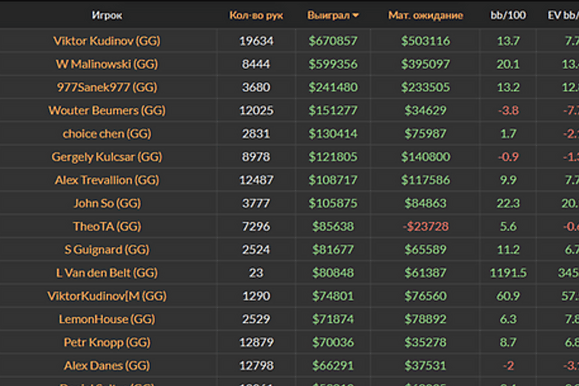This screenshot has width=579, height=386.
Task: Select hands count 12487
Action: 256,180
